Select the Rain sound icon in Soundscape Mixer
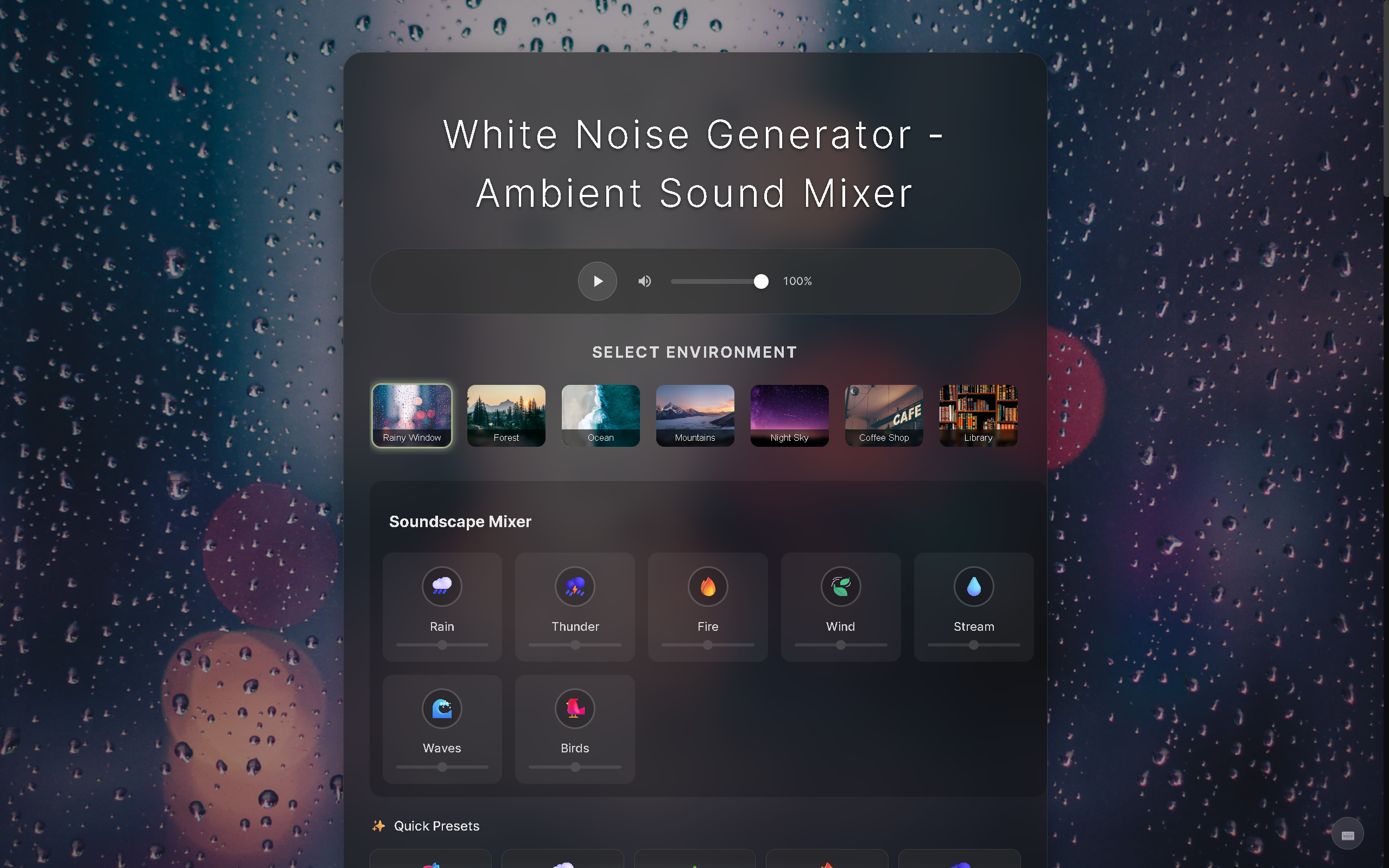The height and width of the screenshot is (868, 1389). pyautogui.click(x=441, y=586)
